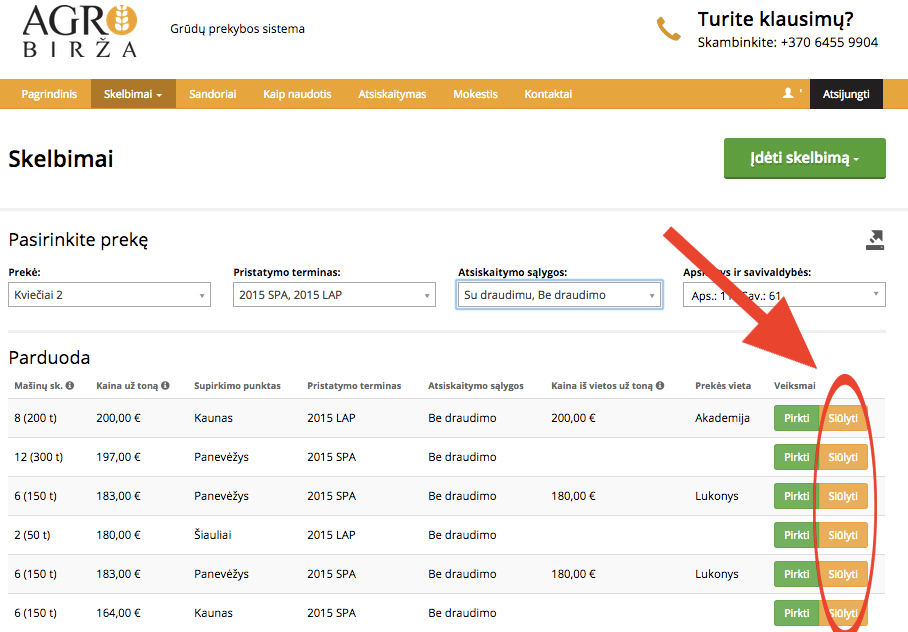Image resolution: width=908 pixels, height=632 pixels.
Task: Click info icon beside Kaina iš vietos
Action: point(660,386)
